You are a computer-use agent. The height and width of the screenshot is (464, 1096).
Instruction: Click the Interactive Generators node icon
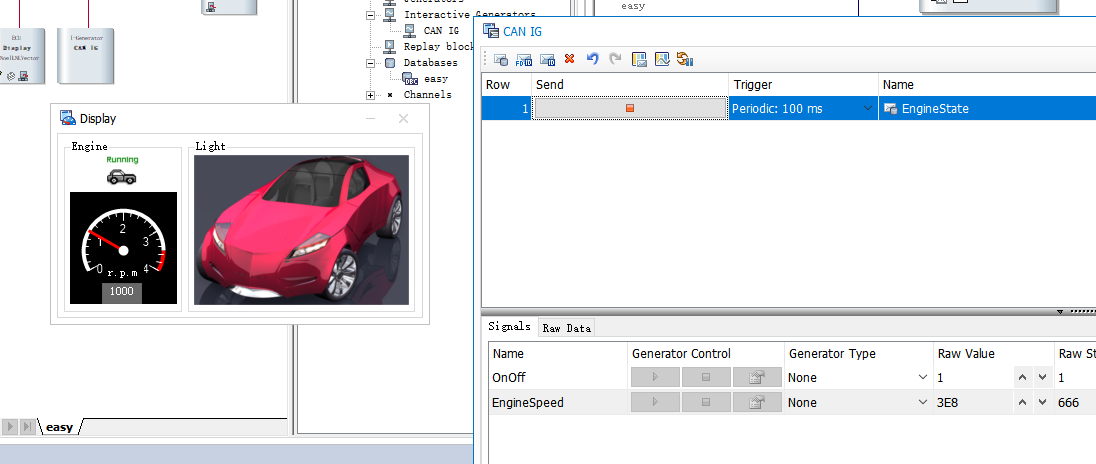[x=389, y=14]
